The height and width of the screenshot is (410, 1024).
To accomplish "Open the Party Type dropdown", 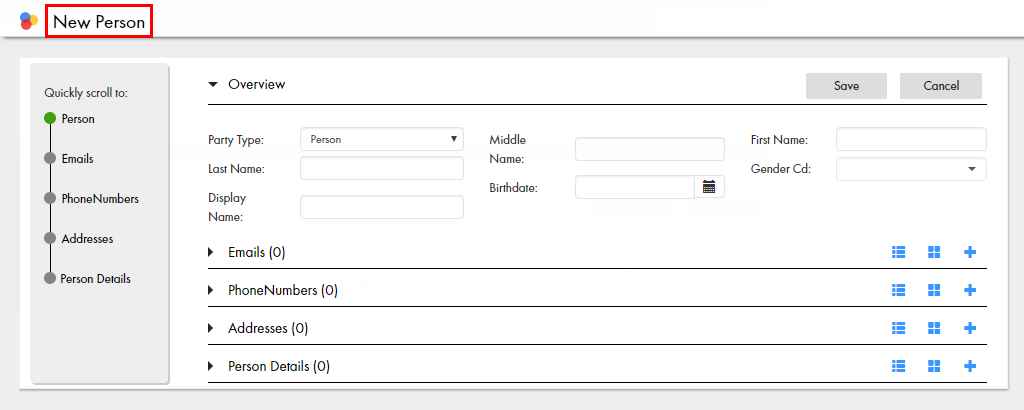I will point(382,139).
